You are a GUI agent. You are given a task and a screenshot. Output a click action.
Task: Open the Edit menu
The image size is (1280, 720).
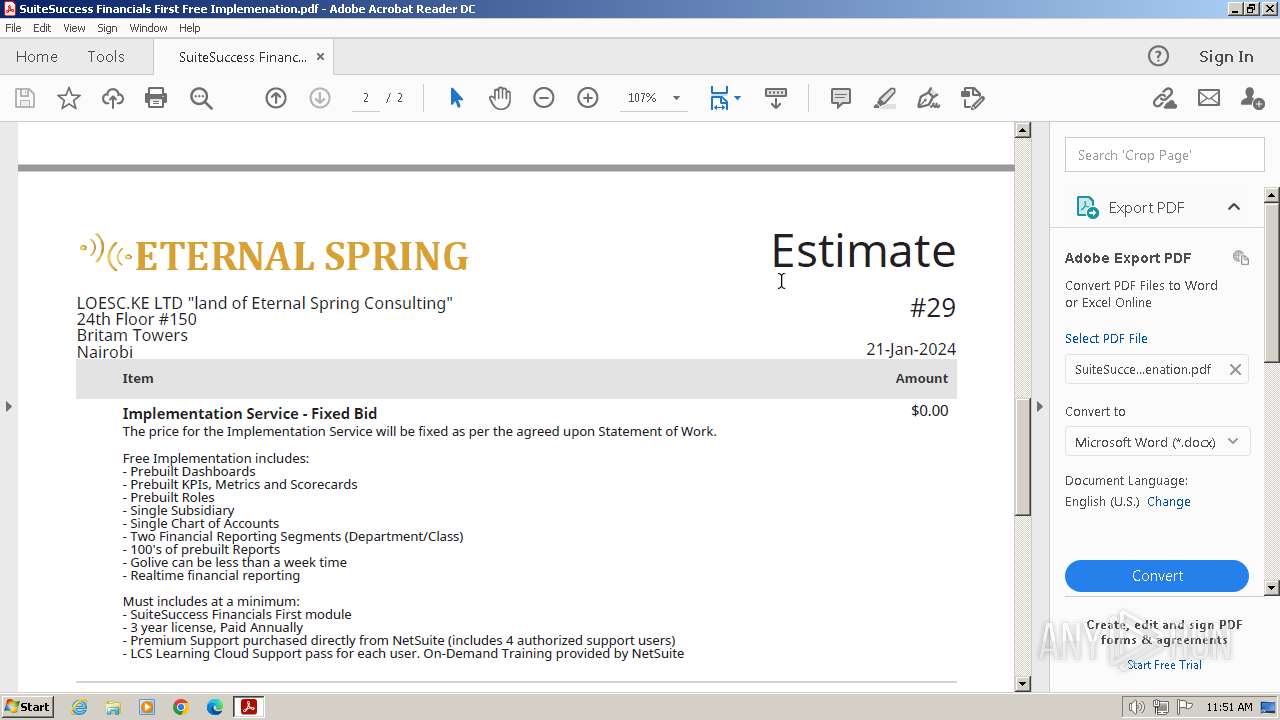(x=42, y=28)
